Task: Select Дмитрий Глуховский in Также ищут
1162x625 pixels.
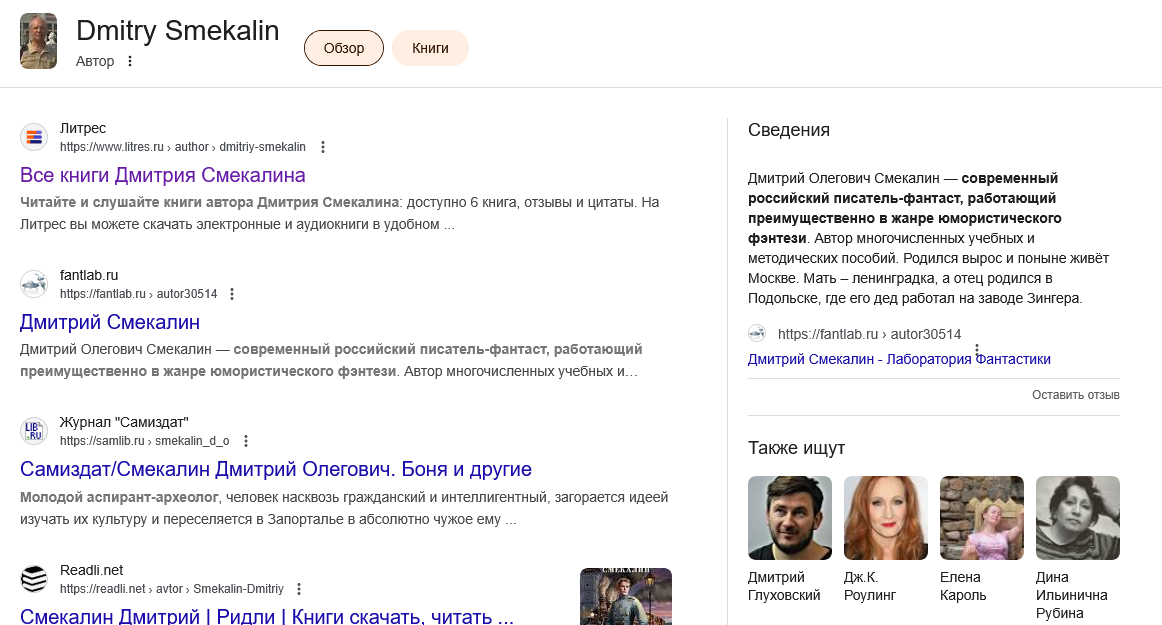Action: pos(790,518)
